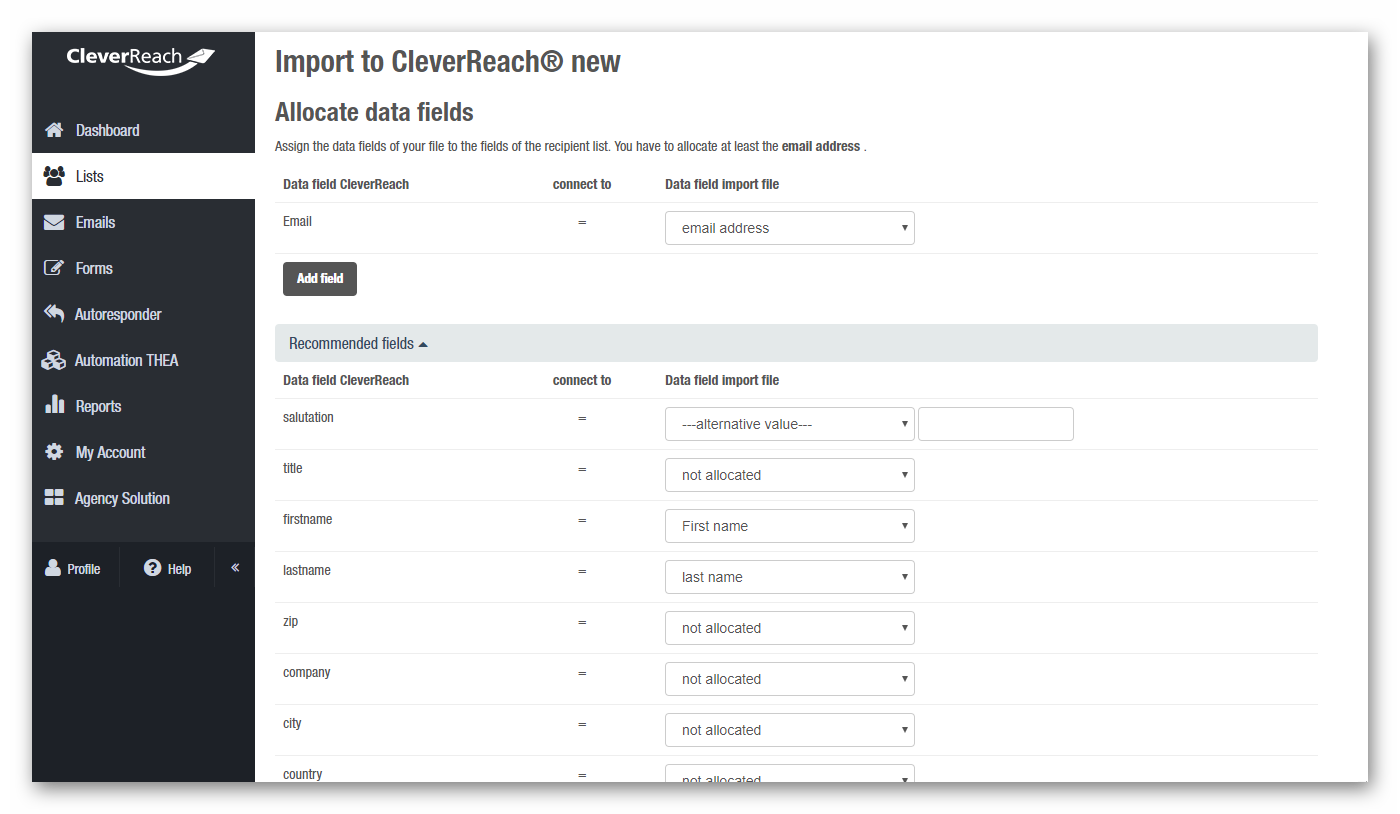Click the 'lastname' field label
The width and height of the screenshot is (1400, 814).
coord(306,571)
